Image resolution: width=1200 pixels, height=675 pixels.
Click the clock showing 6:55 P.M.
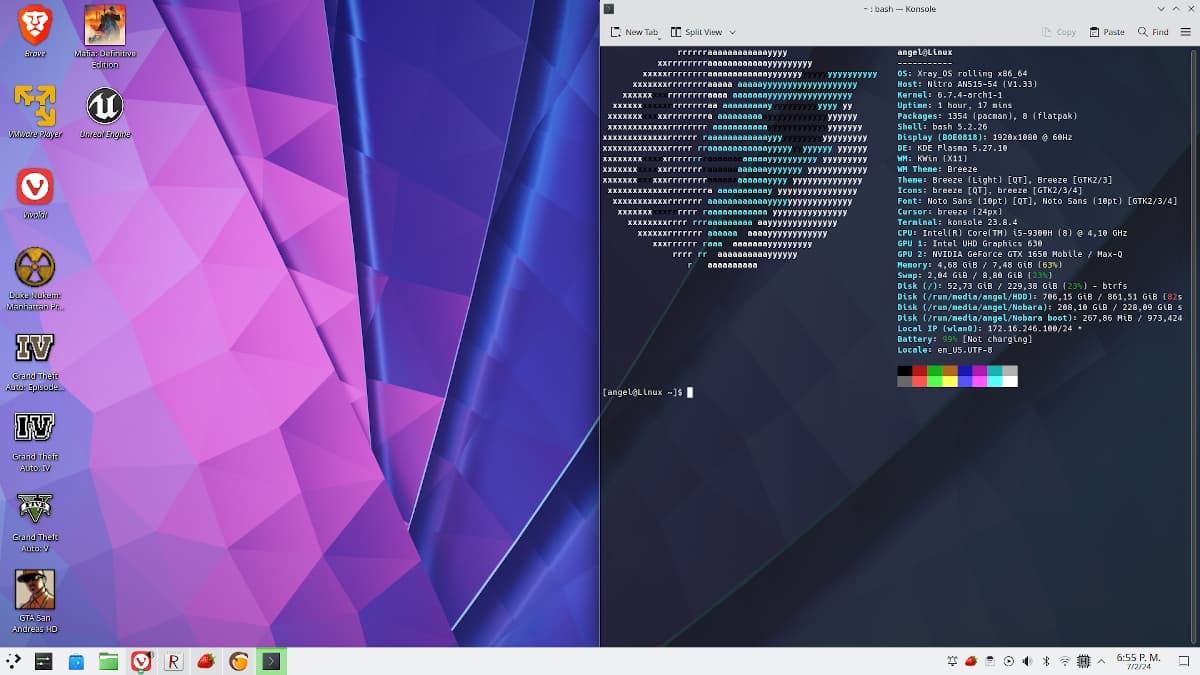tap(1138, 661)
